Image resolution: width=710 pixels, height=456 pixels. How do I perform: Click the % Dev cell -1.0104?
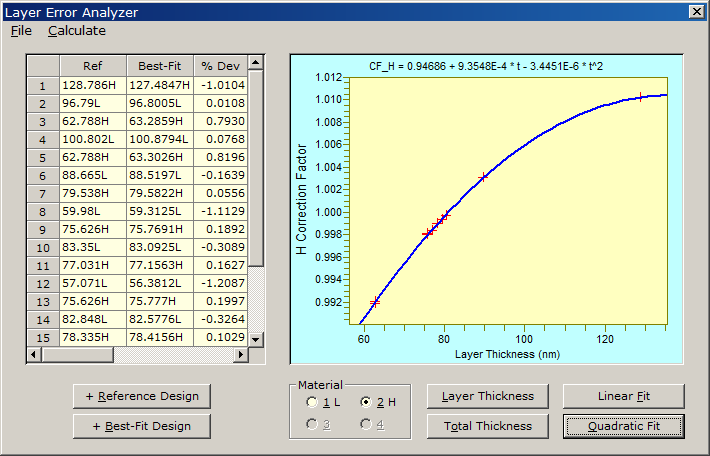point(221,85)
